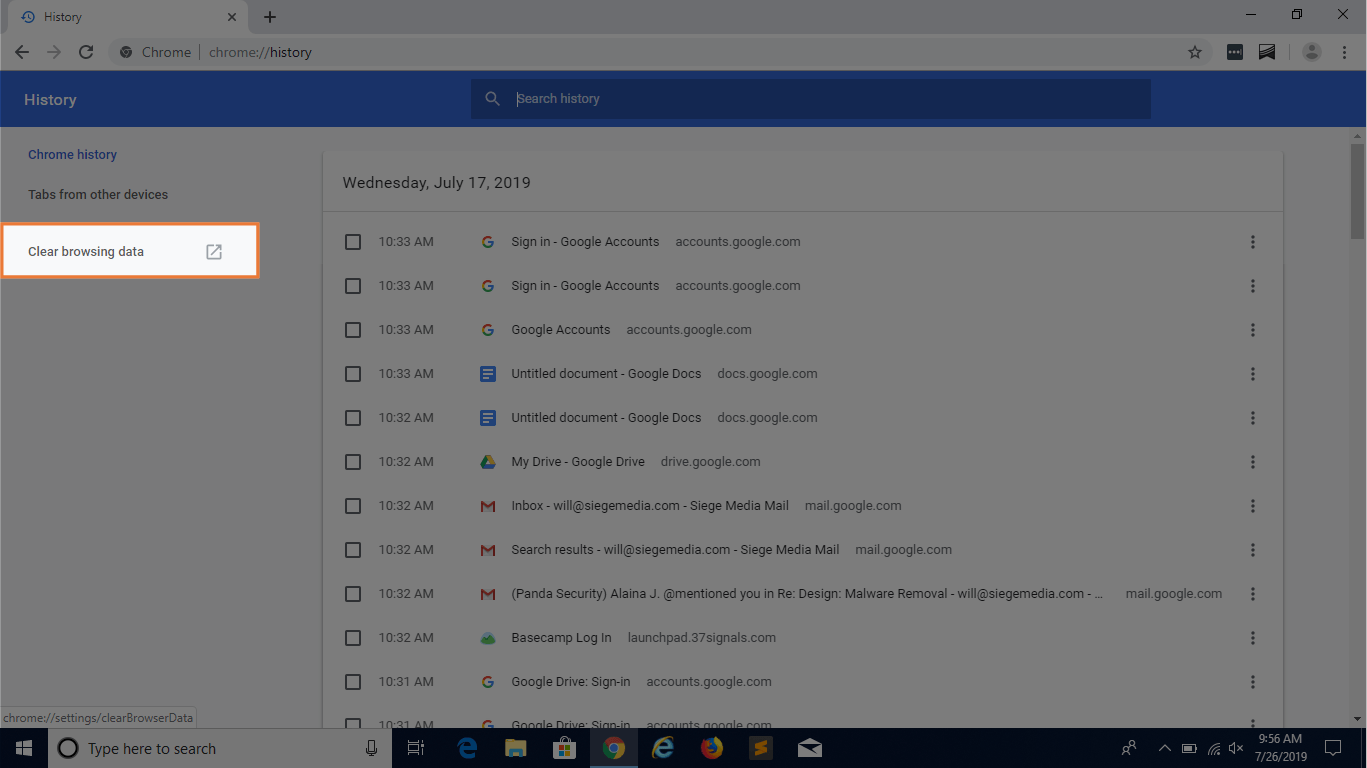Open Tabs from other devices
The image size is (1367, 768).
coord(98,195)
